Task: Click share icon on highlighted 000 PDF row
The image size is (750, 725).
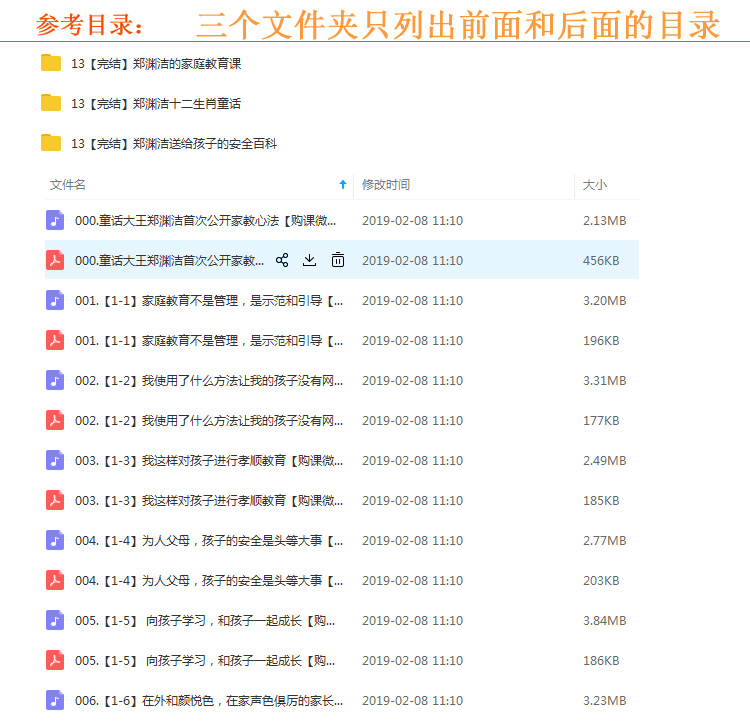Action: pos(282,260)
